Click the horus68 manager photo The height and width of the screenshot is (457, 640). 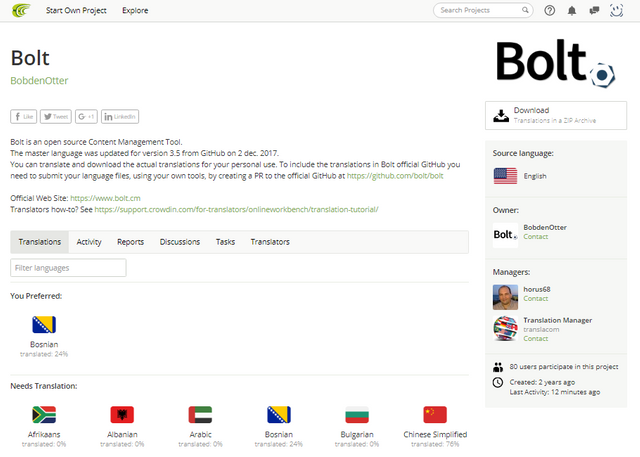505,297
